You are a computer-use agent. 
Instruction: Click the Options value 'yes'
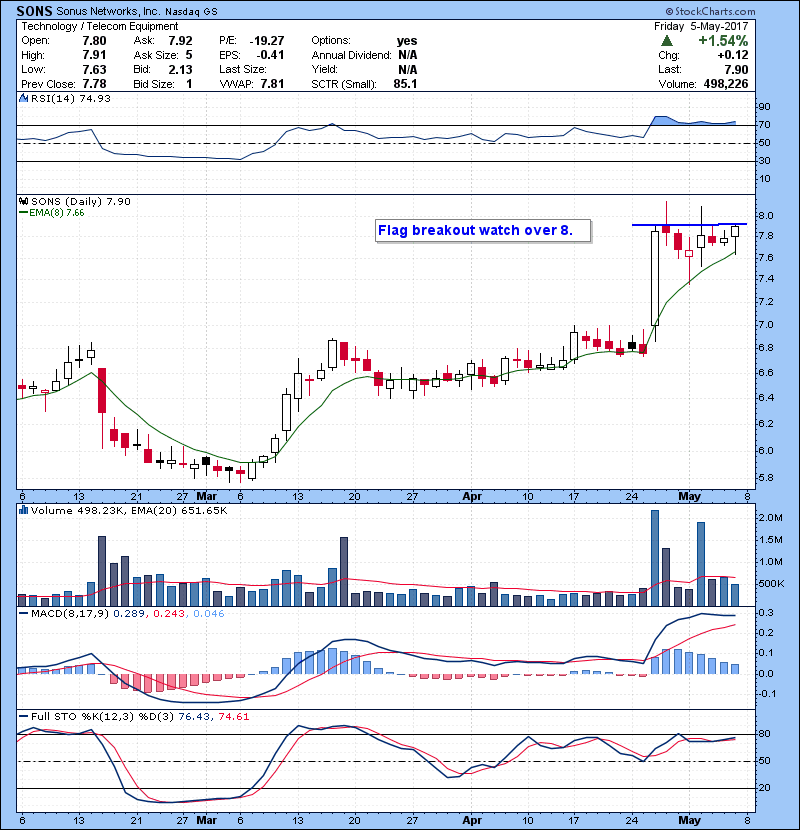coord(407,41)
